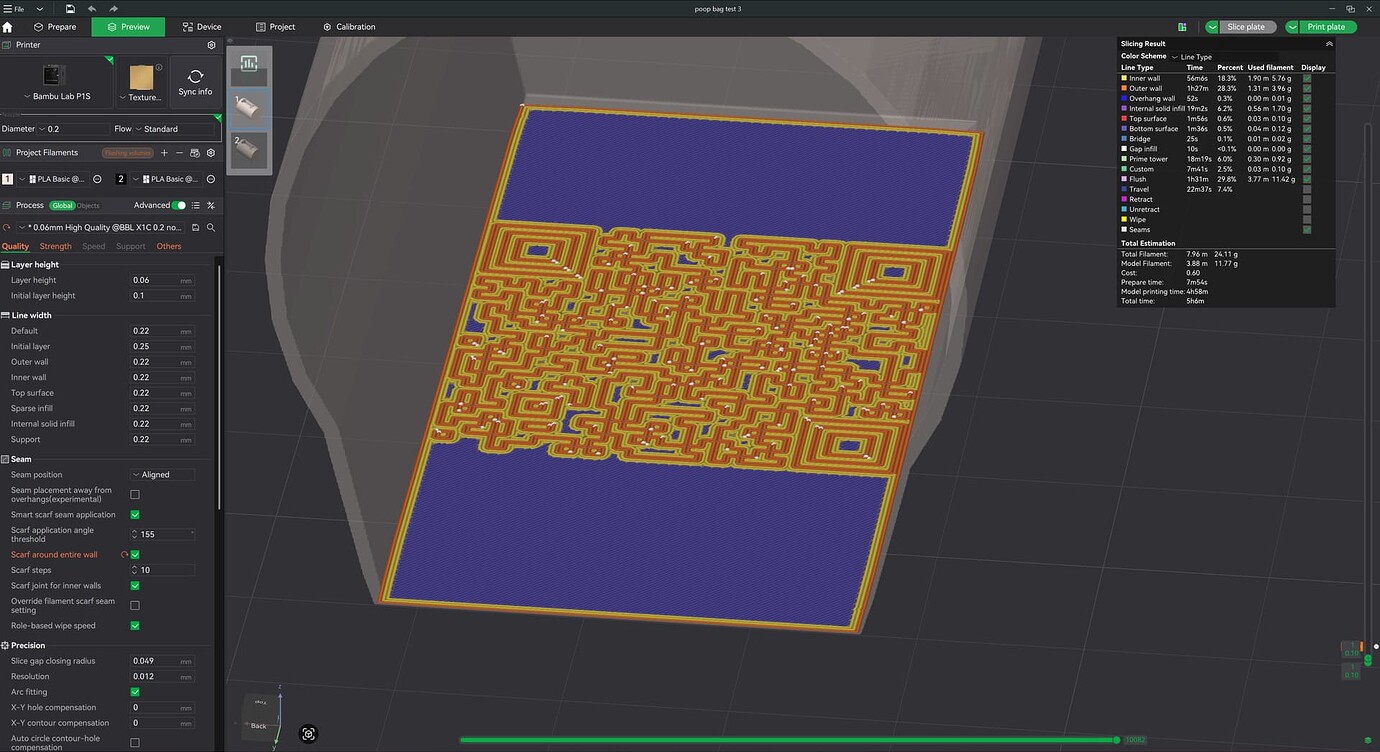This screenshot has height=752, width=1380.
Task: Redo with the forward arrow icon
Action: (x=114, y=8)
